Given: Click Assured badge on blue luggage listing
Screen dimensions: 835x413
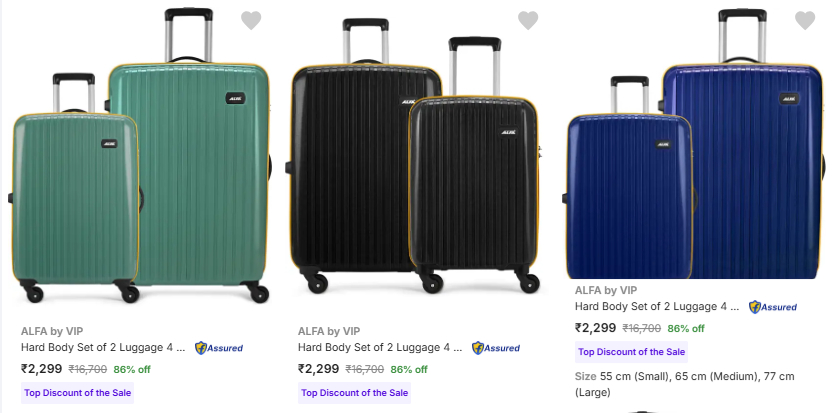Looking at the screenshot, I should 773,307.
